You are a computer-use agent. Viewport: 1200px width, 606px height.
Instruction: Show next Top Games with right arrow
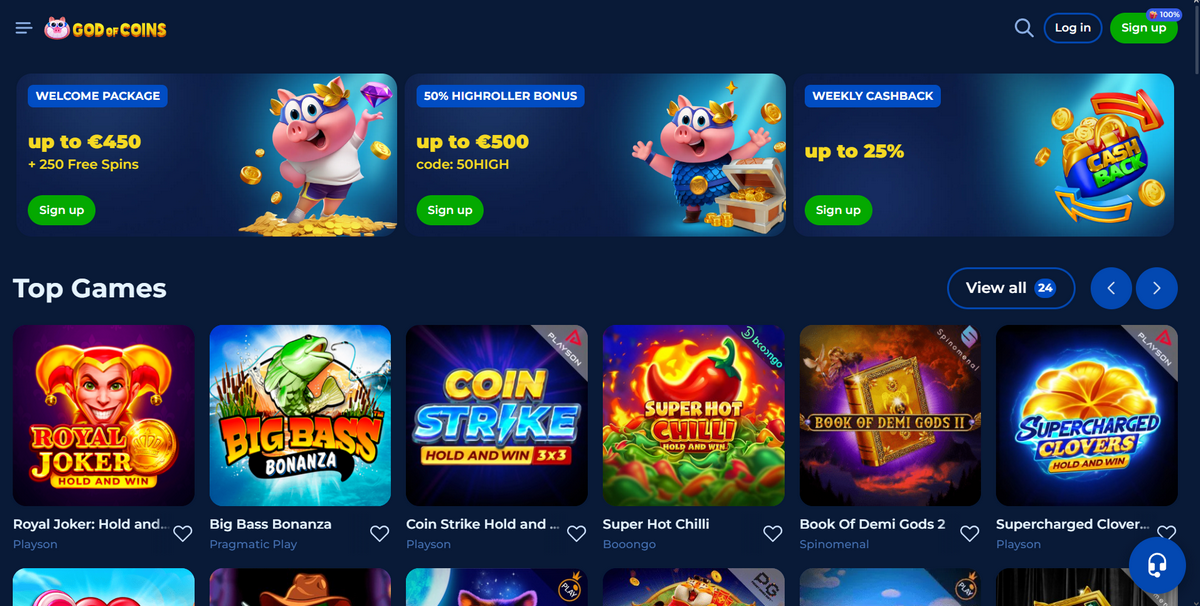(x=1157, y=288)
